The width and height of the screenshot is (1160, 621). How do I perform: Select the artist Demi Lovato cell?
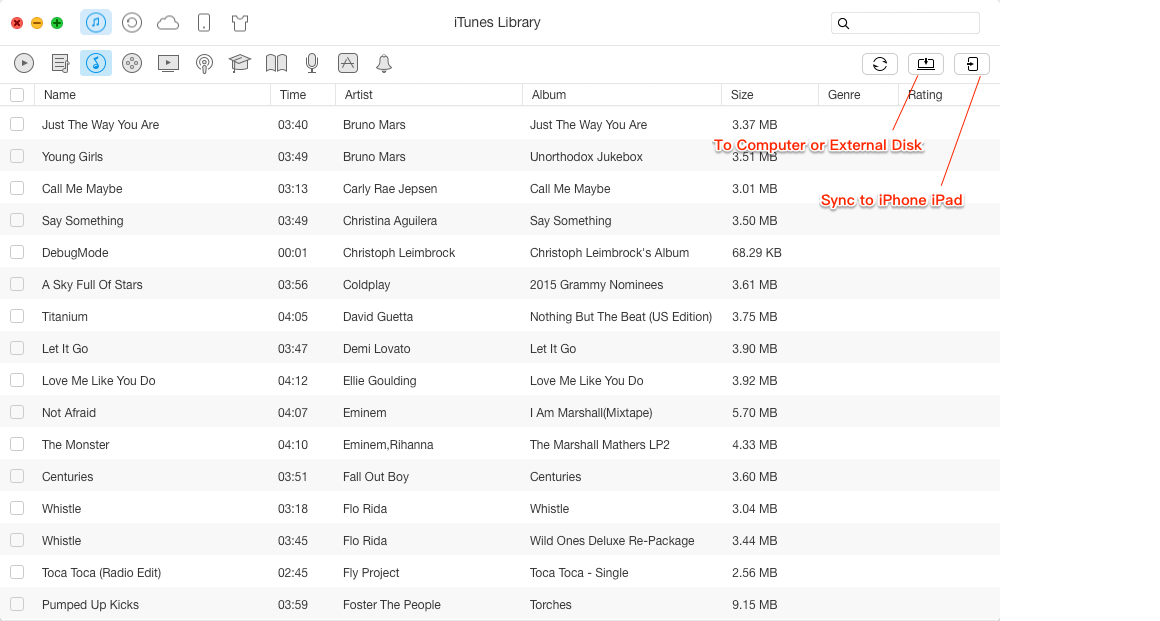tap(377, 349)
